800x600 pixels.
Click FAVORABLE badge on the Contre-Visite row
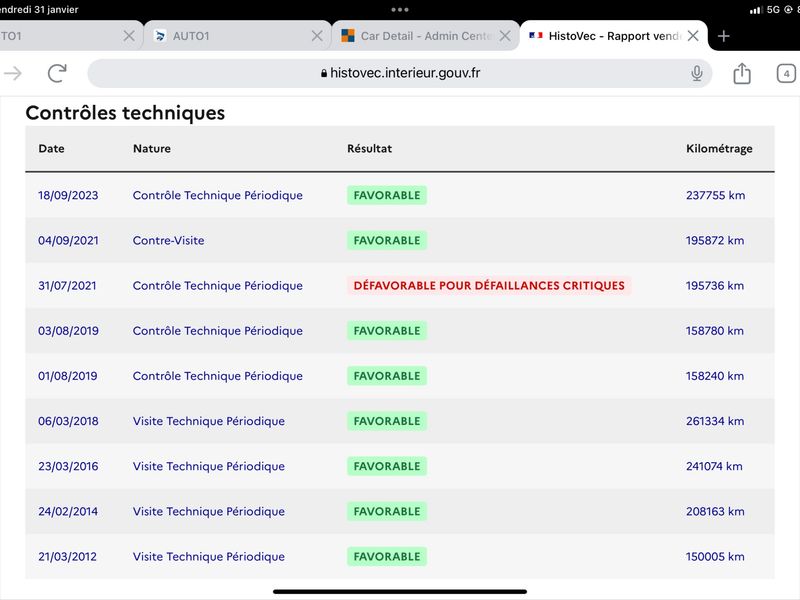(387, 240)
